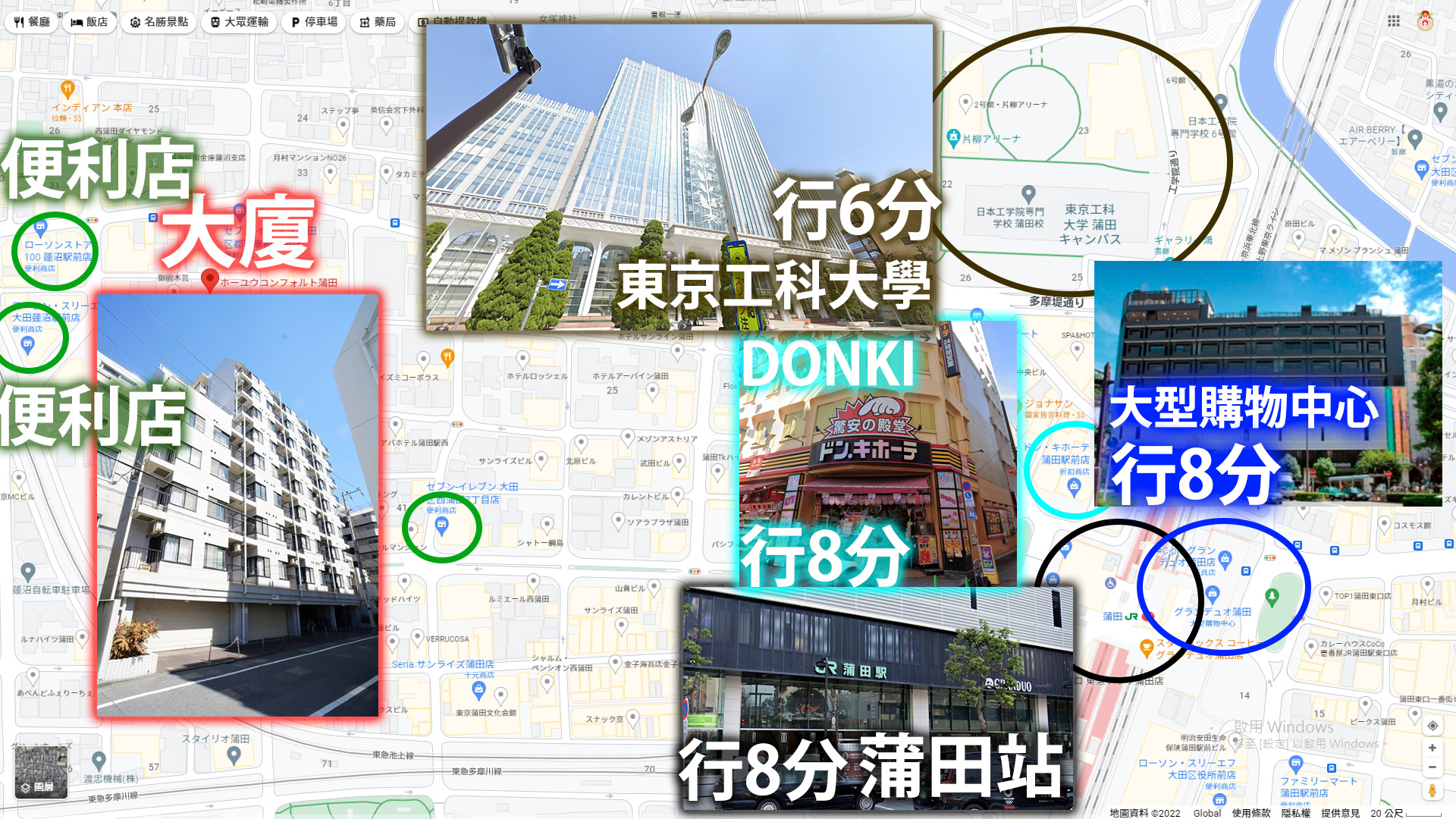This screenshot has width=1456, height=819.
Task: Click the 蒲田 JR station label
Action: pyautogui.click(x=1120, y=617)
